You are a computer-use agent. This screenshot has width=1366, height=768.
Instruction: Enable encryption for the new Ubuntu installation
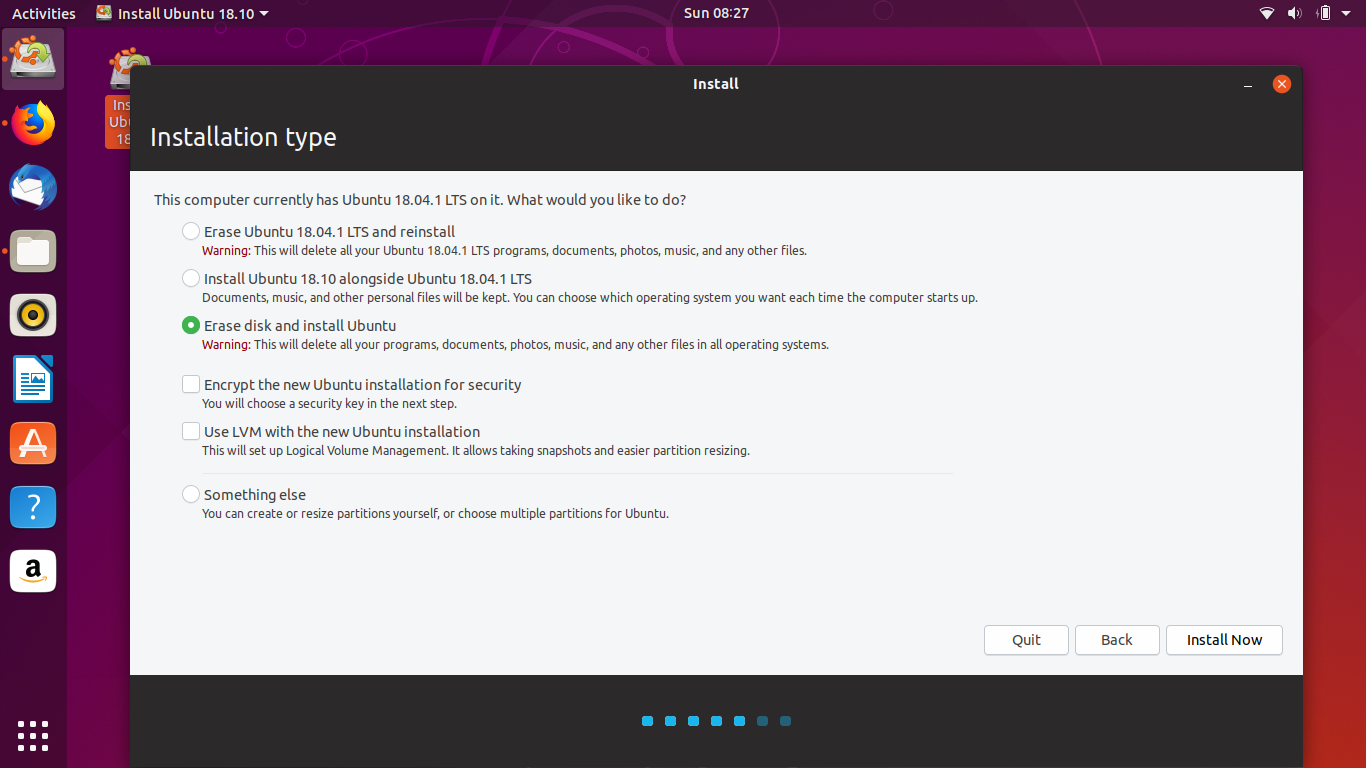(190, 383)
